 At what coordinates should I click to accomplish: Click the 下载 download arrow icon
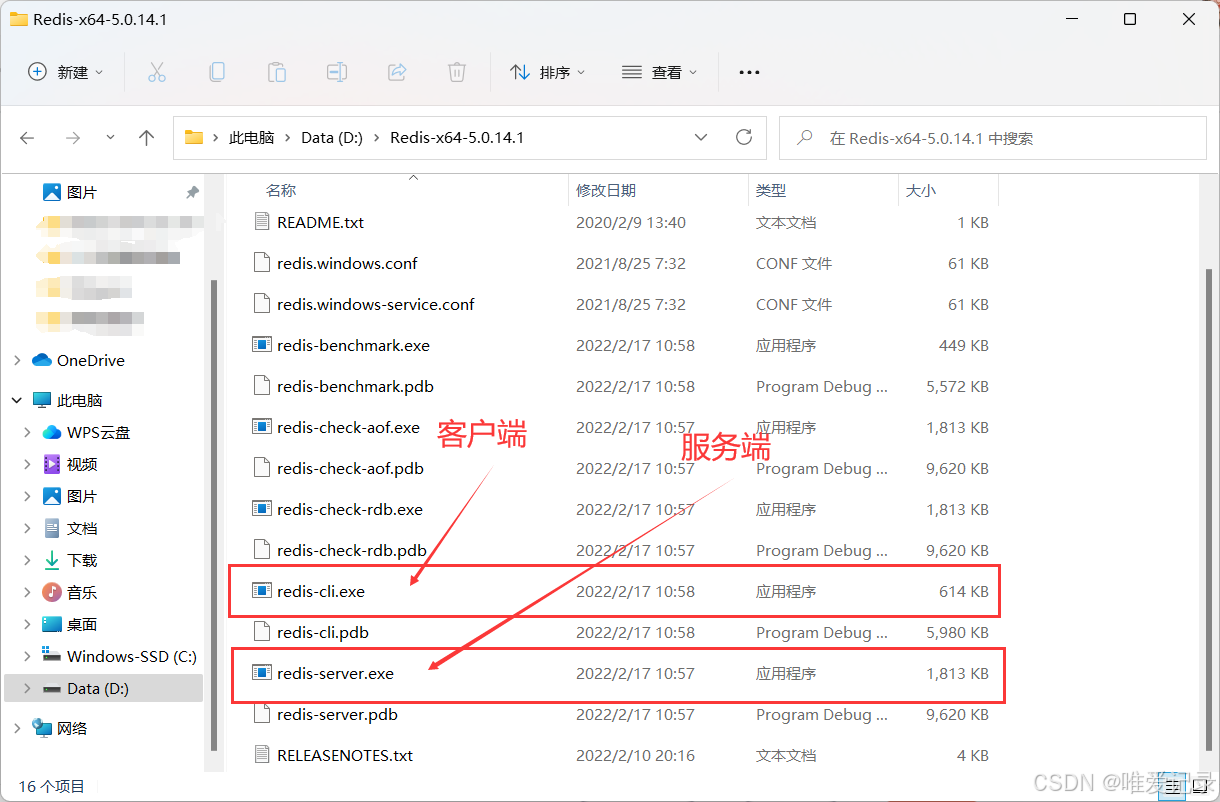[x=52, y=560]
